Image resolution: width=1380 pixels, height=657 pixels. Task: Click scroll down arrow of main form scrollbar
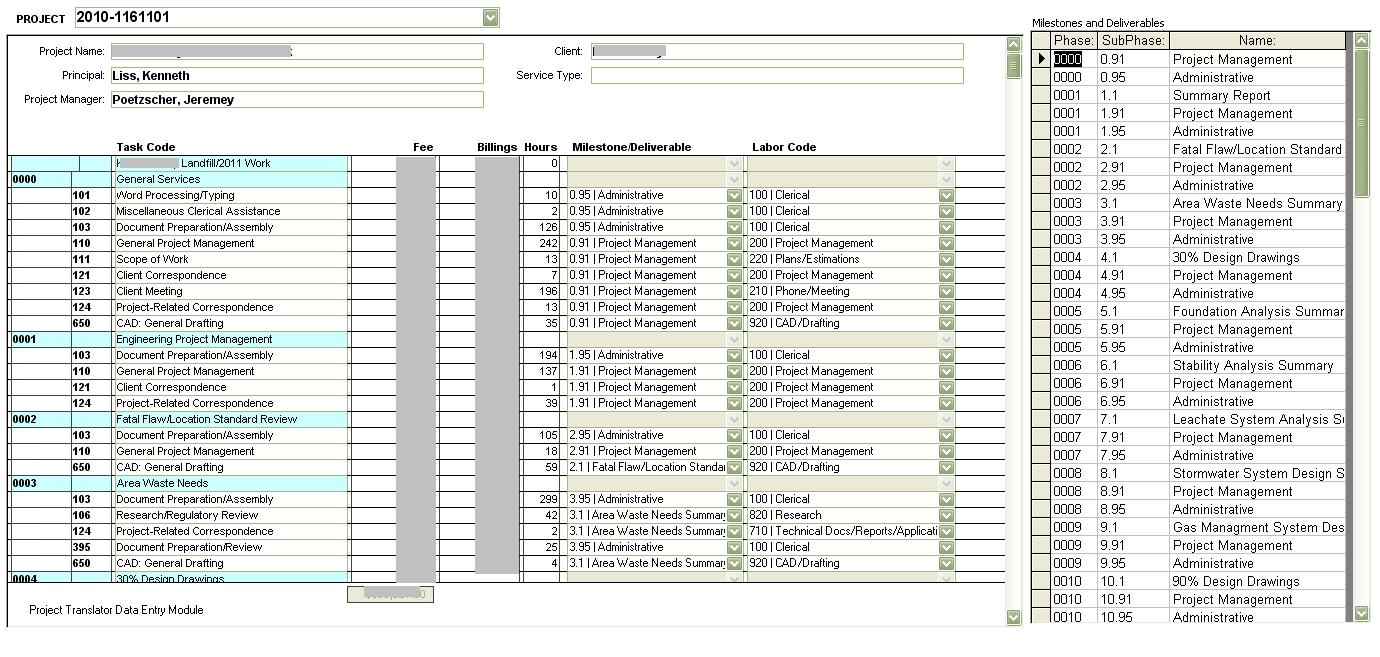1013,617
